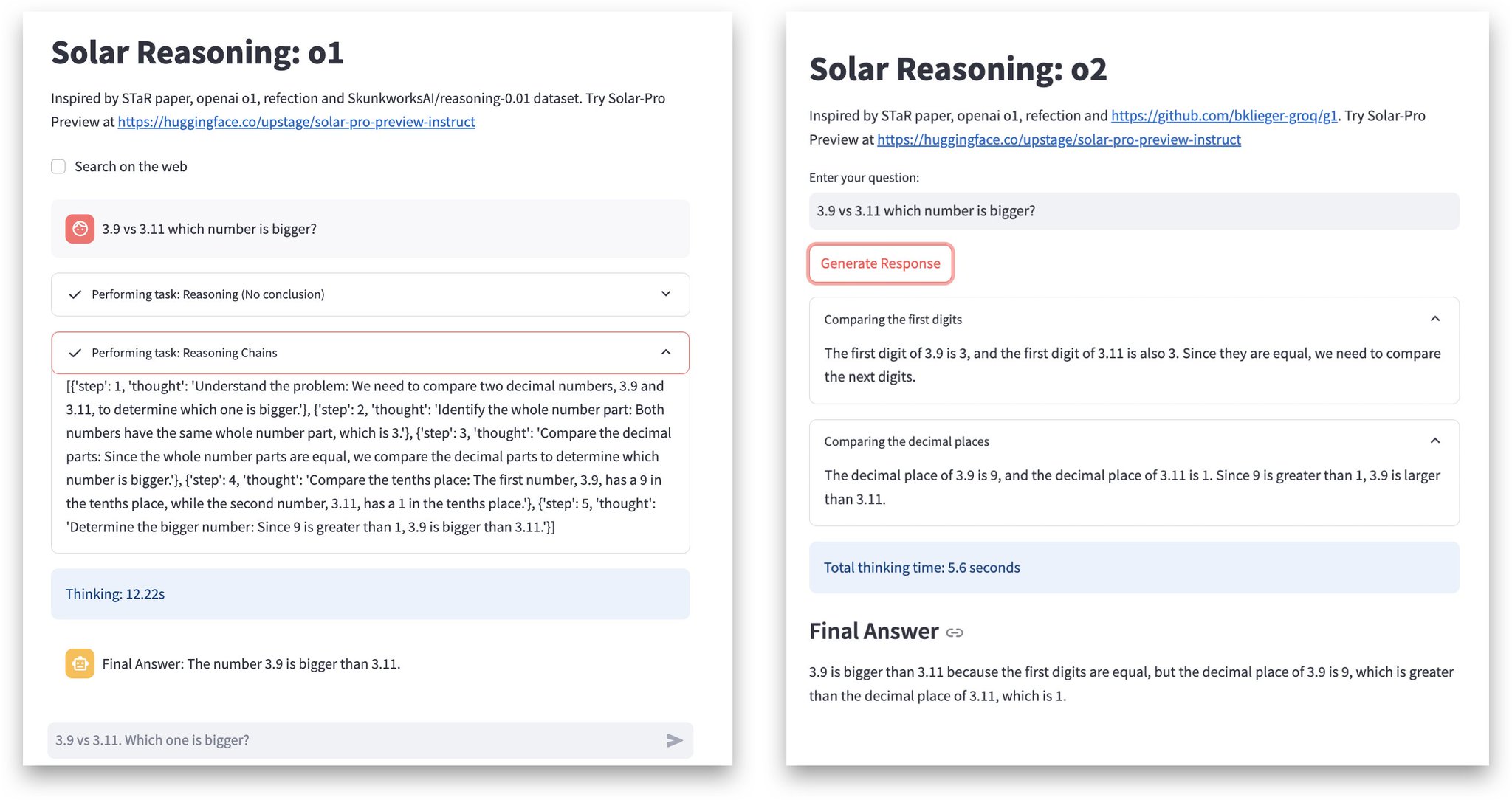Screen dimensions: 1512x800
Task: Click the red user avatar icon
Action: point(80,229)
